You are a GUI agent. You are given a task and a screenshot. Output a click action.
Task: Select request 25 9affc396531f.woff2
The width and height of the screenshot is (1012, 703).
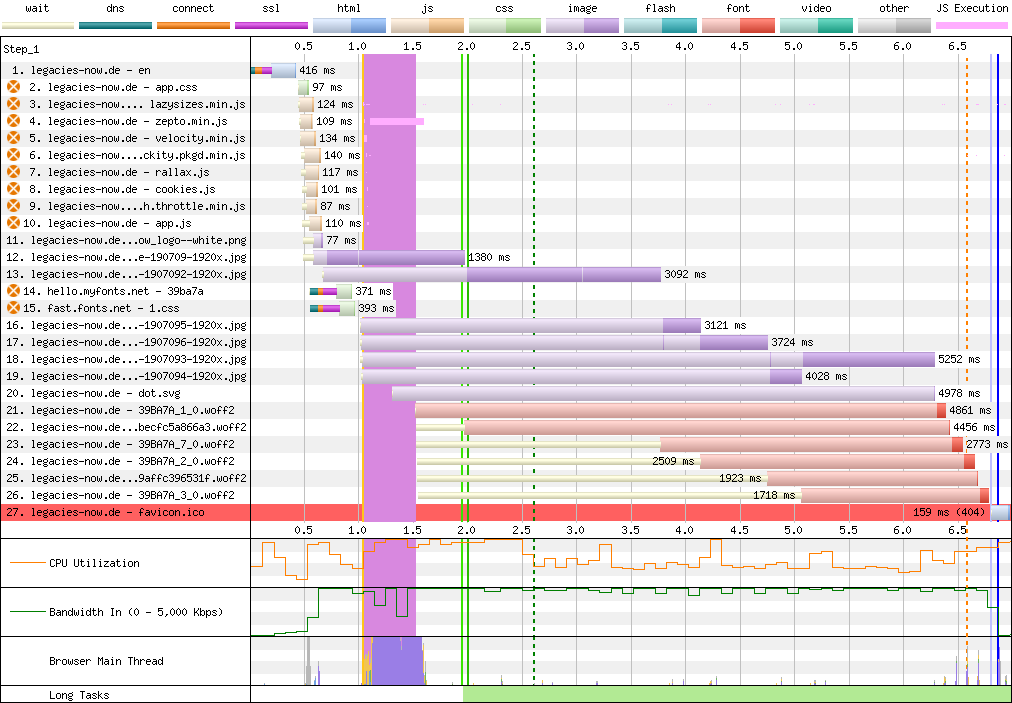(126, 478)
